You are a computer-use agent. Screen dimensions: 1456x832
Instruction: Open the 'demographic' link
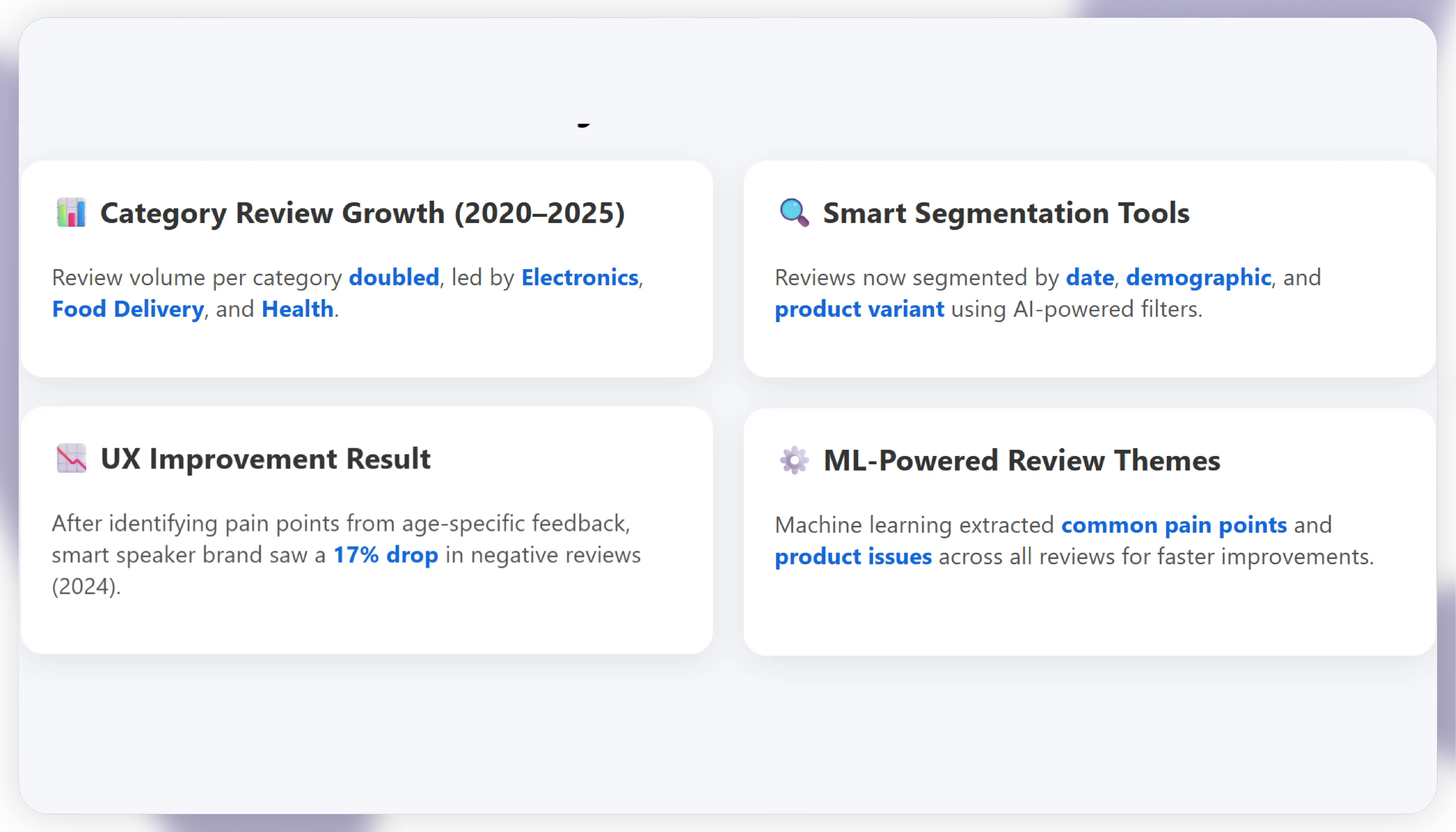[1198, 278]
